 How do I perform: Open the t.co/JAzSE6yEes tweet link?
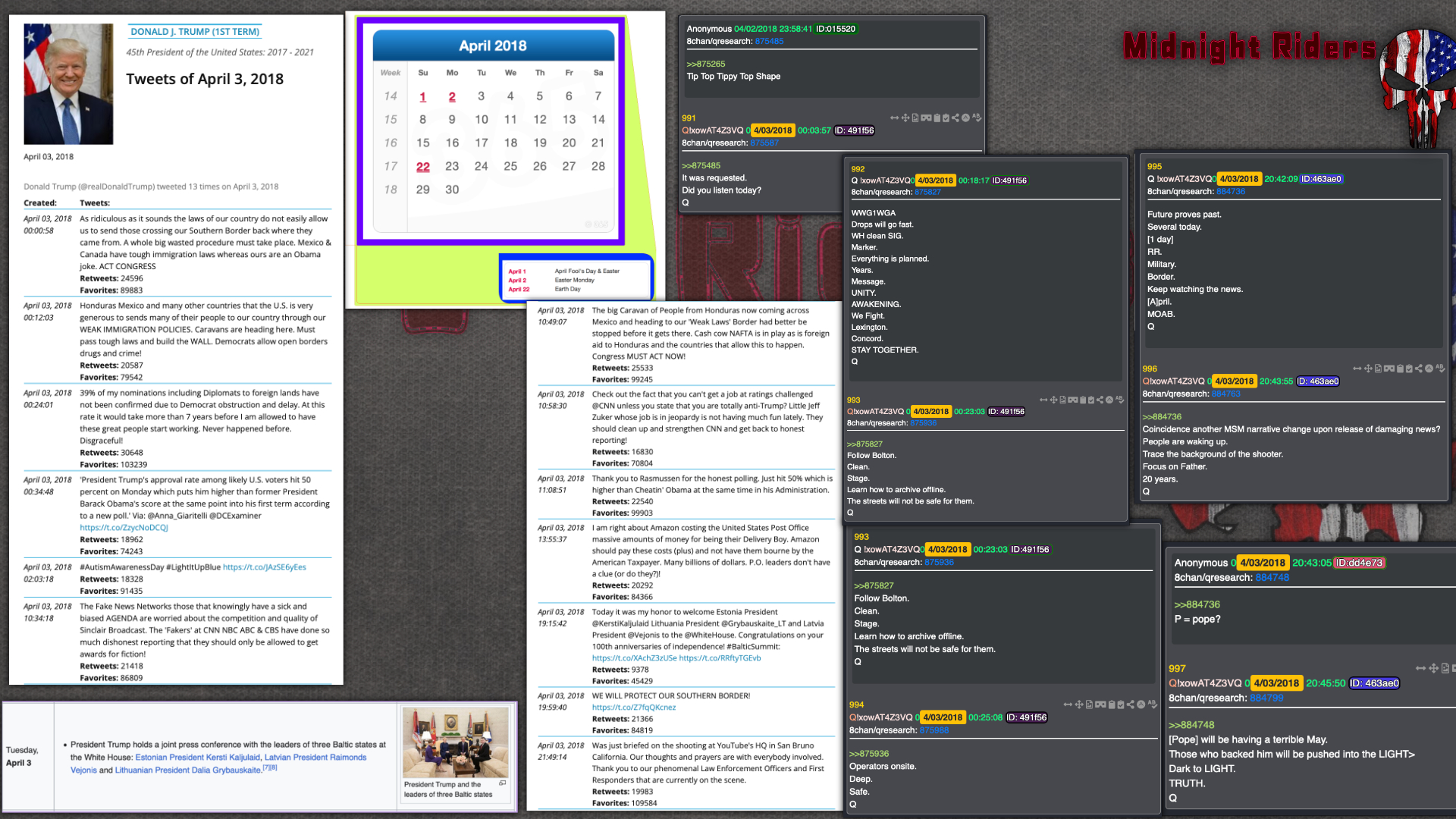coord(265,566)
